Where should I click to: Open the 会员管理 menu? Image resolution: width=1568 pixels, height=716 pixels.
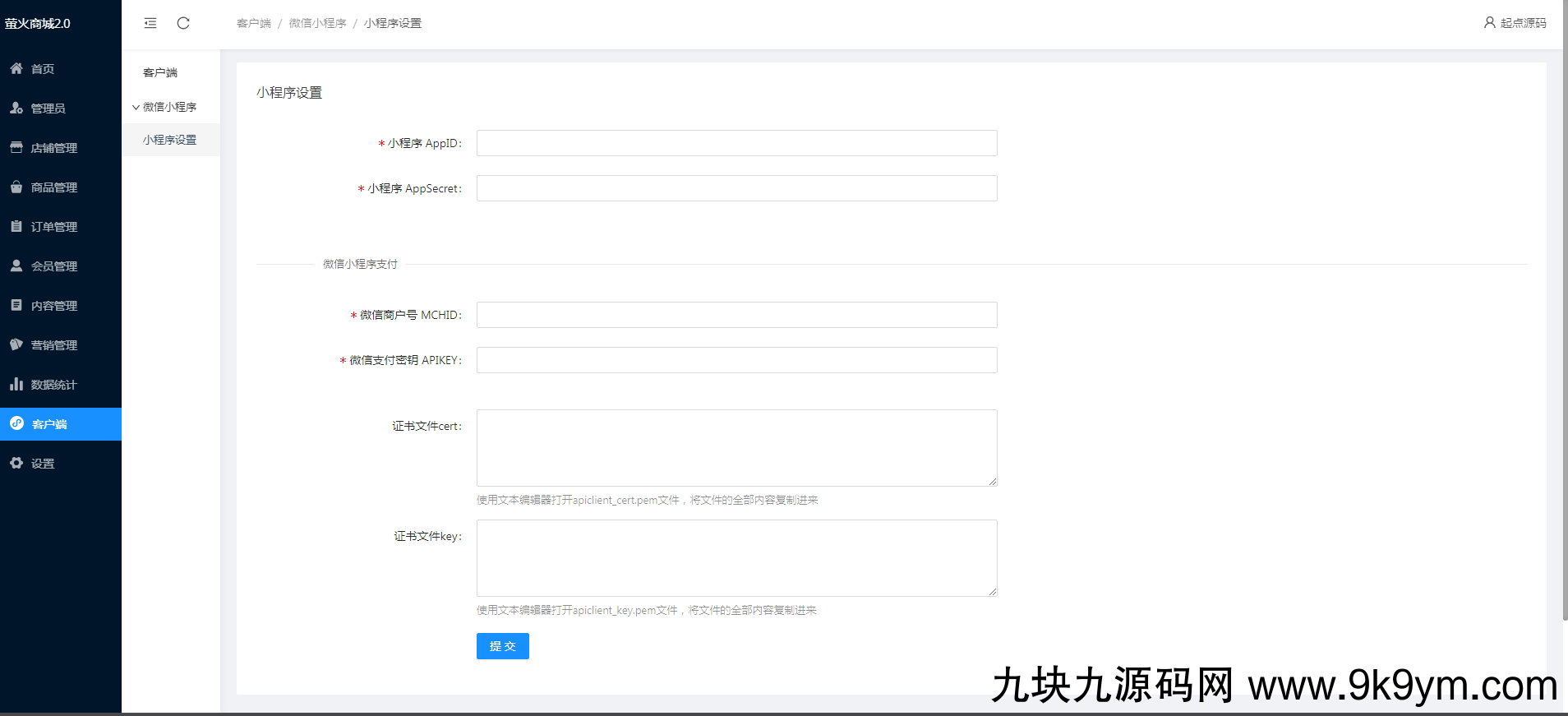click(x=54, y=266)
